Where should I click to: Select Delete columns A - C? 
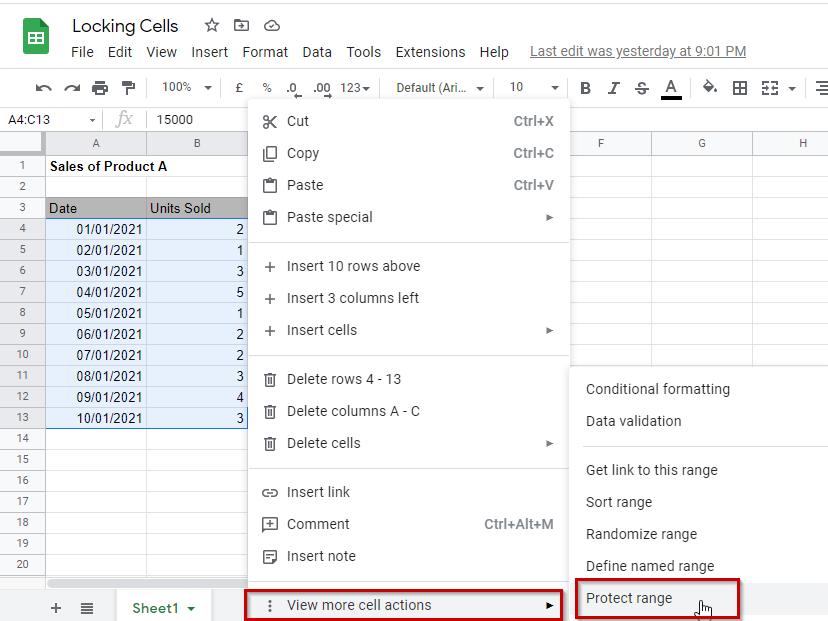(409, 411)
